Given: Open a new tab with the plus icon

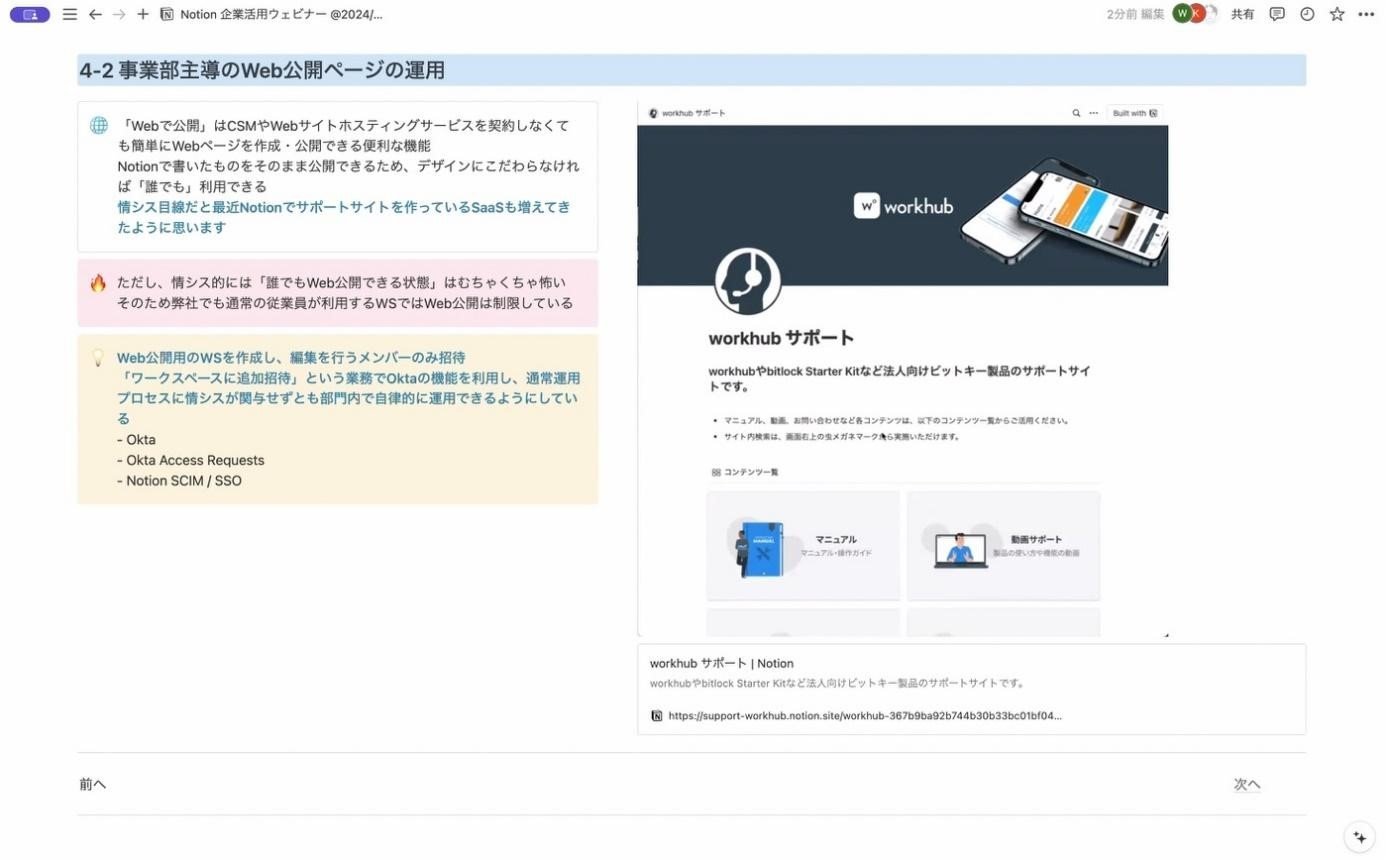Looking at the screenshot, I should (143, 14).
